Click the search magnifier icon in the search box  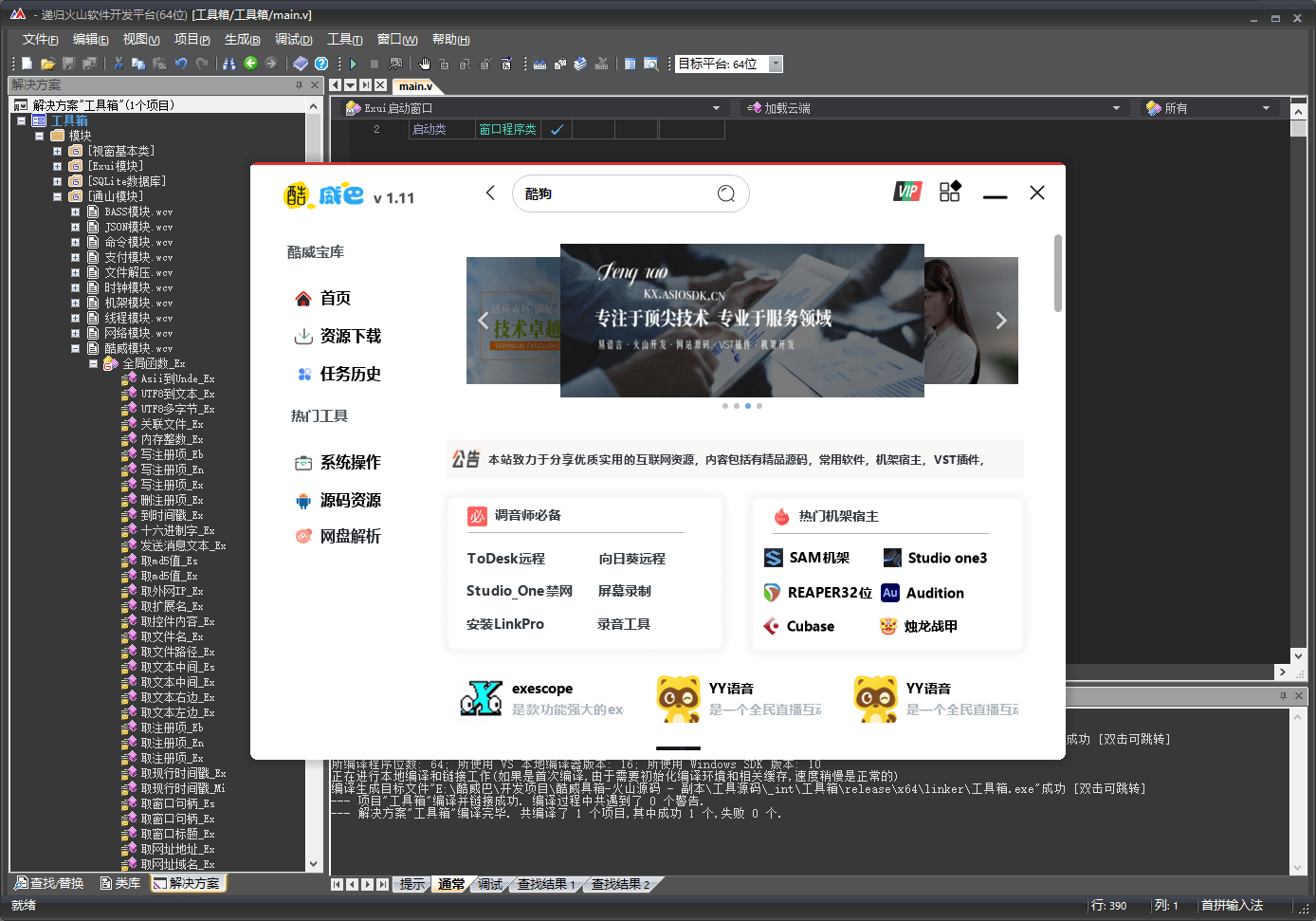tap(726, 193)
